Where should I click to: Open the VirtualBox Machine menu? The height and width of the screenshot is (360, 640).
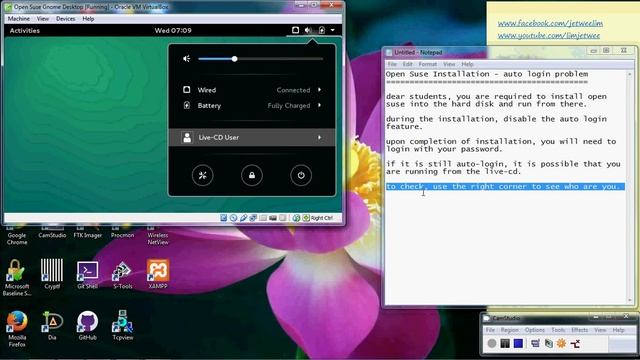tap(18, 19)
